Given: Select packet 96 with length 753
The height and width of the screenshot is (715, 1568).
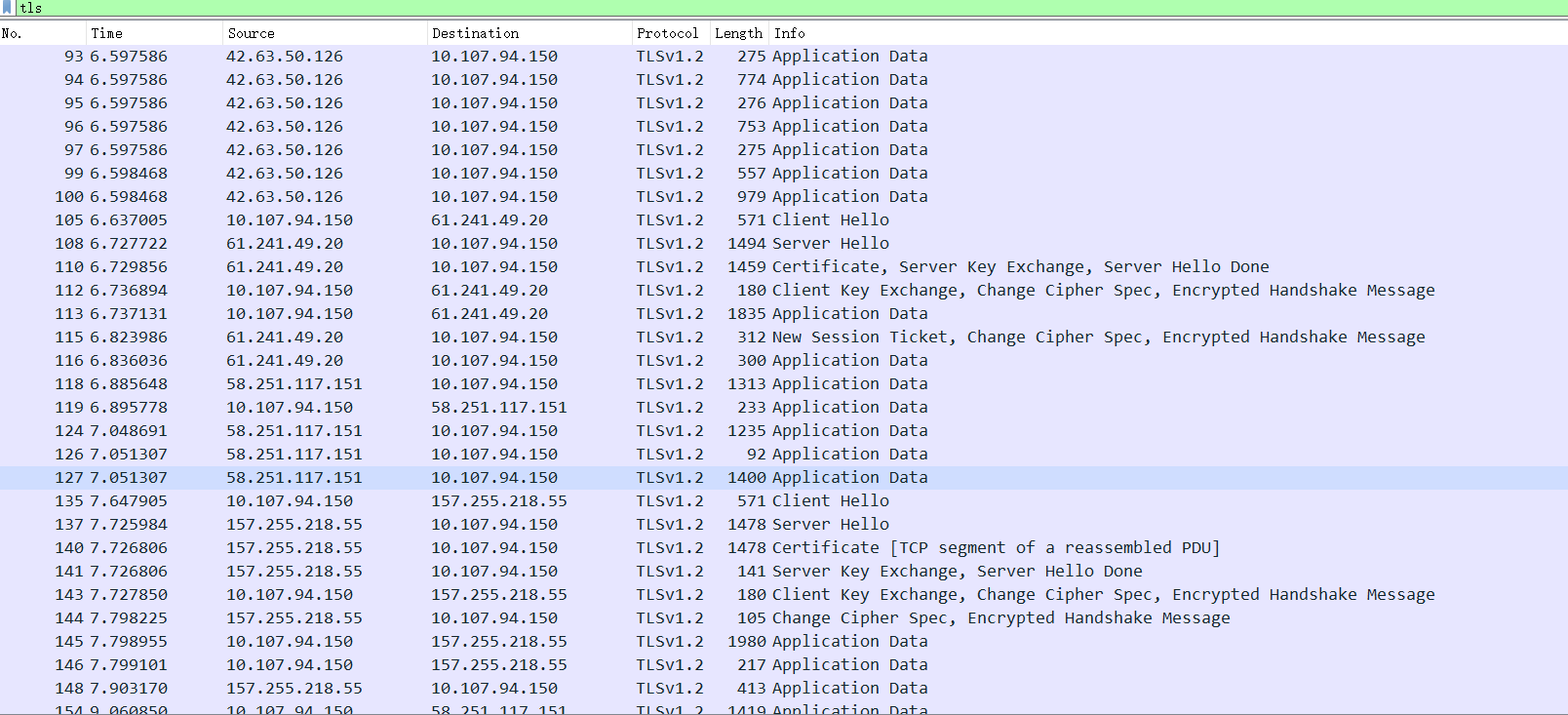Looking at the screenshot, I should click(784, 127).
